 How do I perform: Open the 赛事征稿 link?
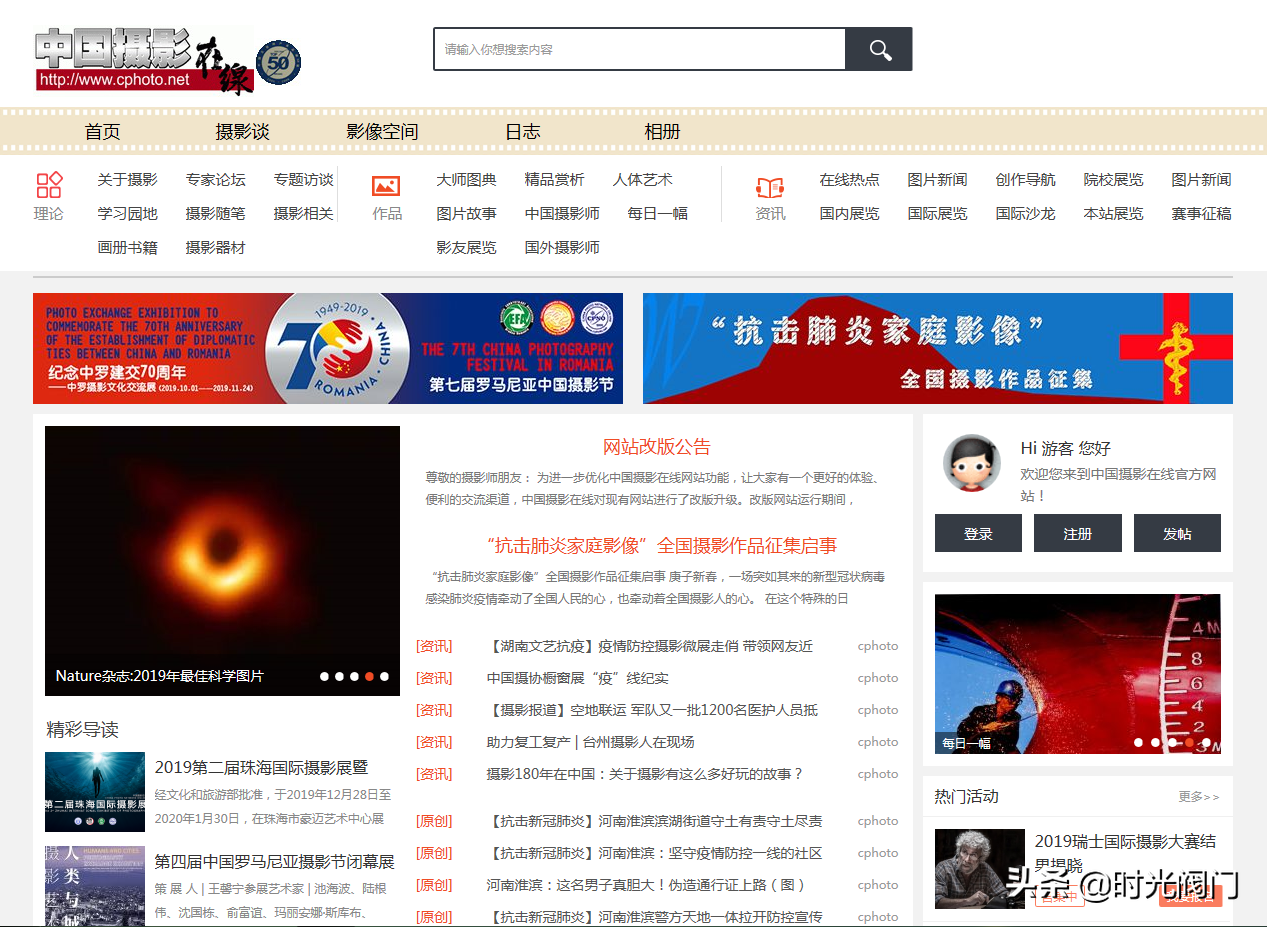point(1201,214)
